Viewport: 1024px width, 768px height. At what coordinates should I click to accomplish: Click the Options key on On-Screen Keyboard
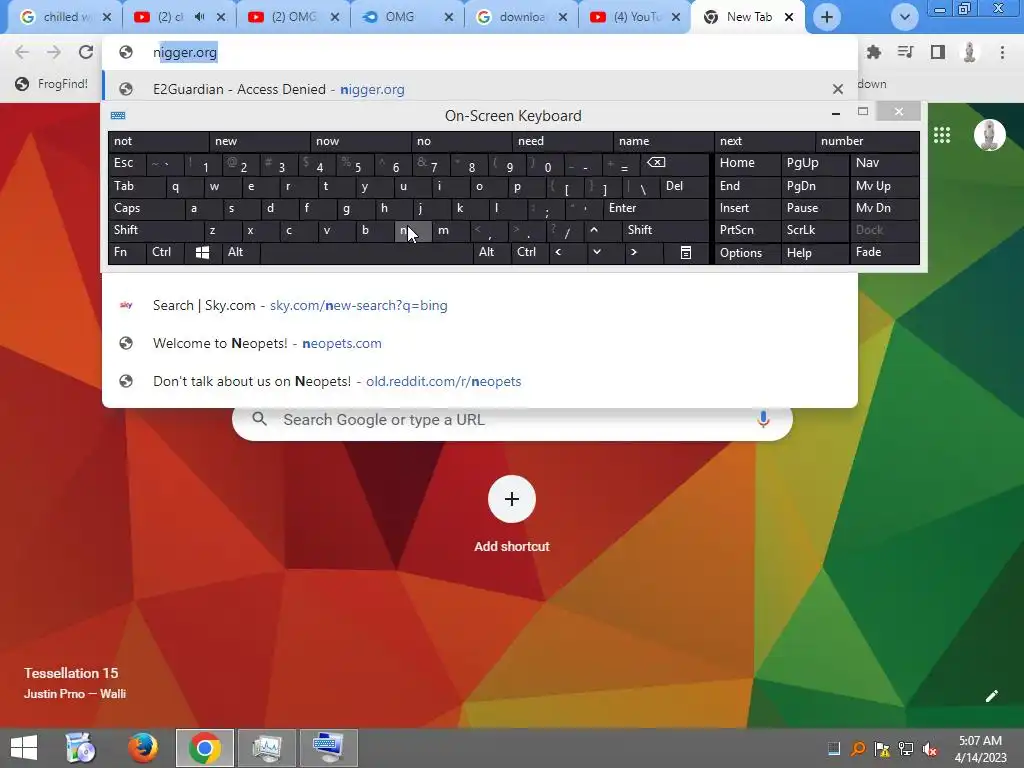tap(748, 253)
